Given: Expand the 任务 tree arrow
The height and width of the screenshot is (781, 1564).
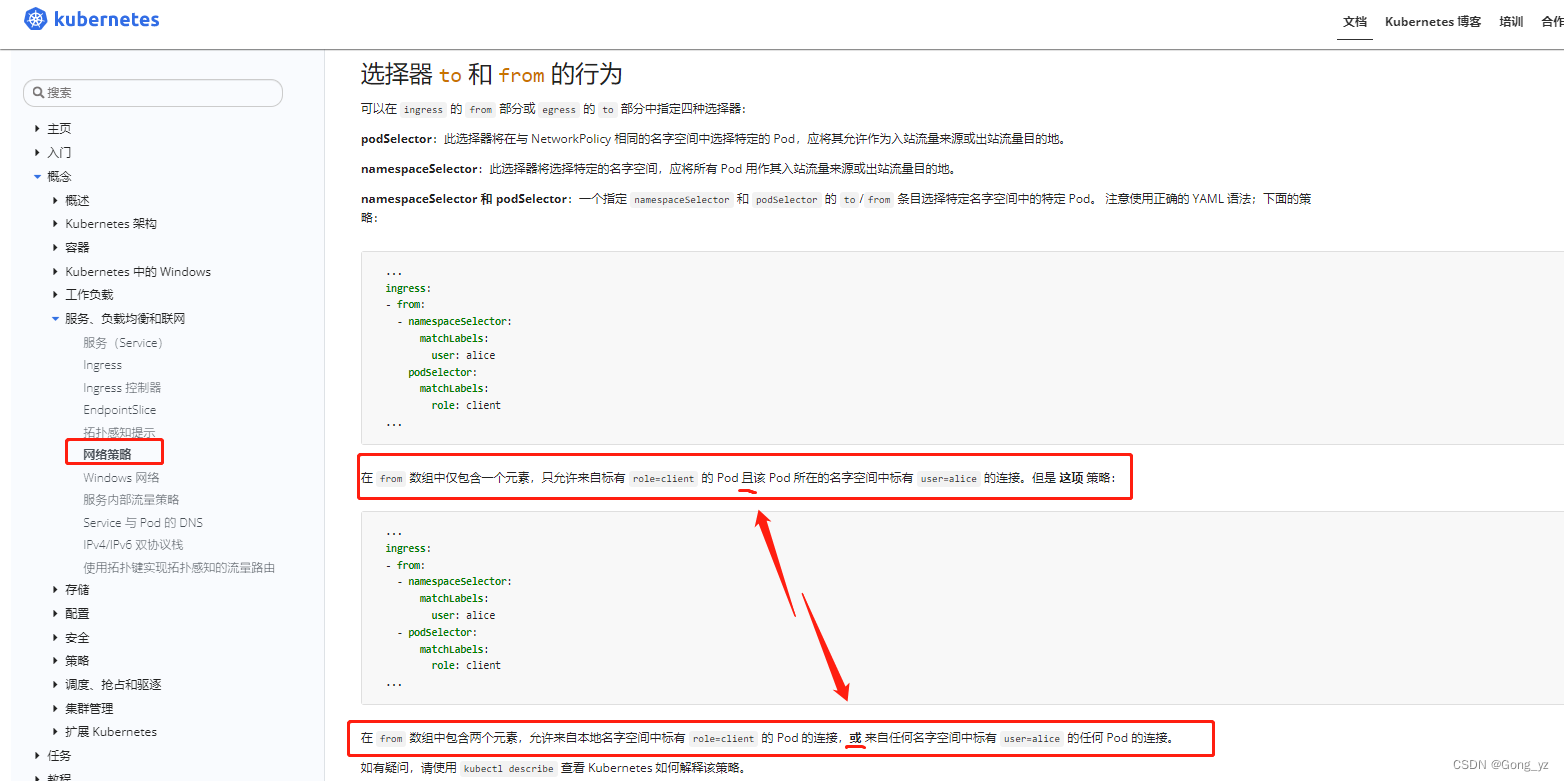Looking at the screenshot, I should 38,756.
